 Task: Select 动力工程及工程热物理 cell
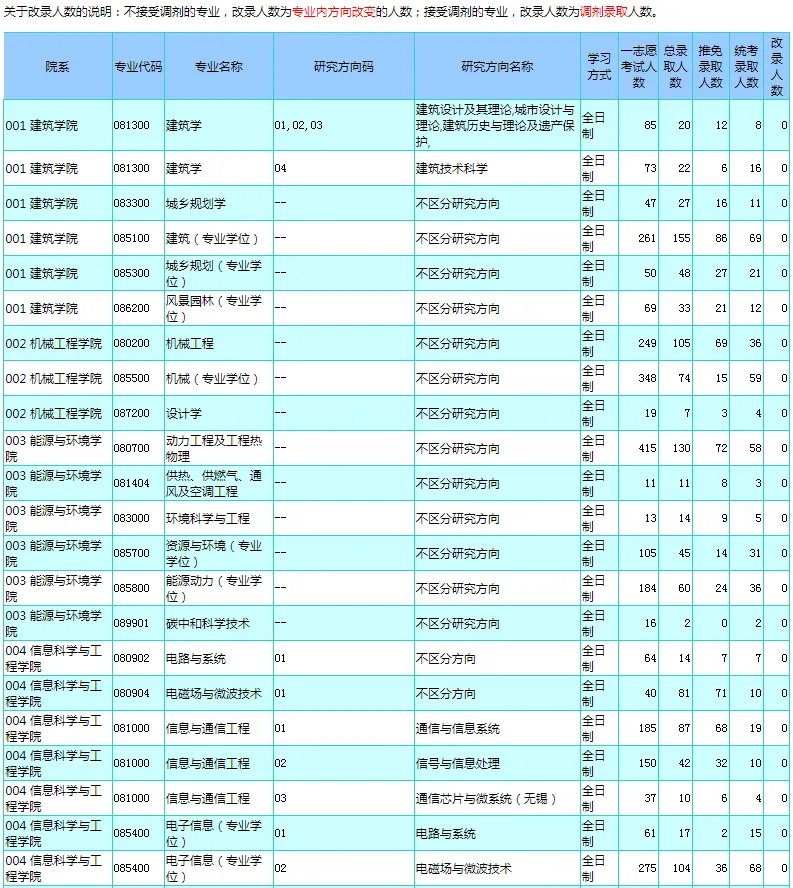(x=219, y=448)
